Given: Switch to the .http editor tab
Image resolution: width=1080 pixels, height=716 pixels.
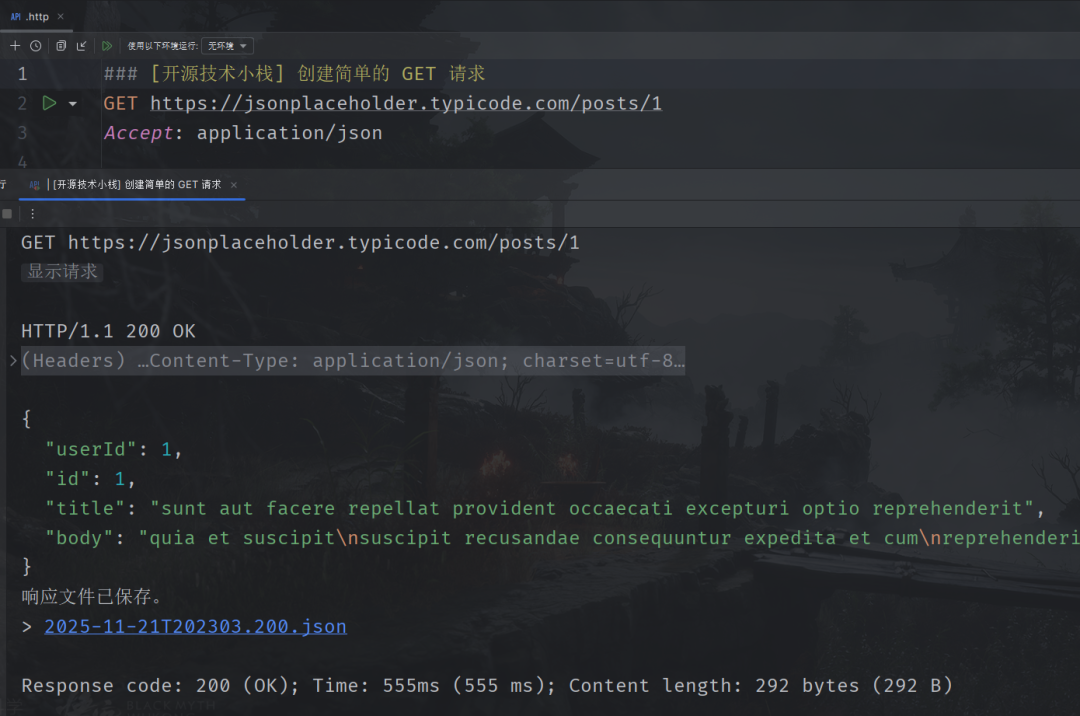Looking at the screenshot, I should point(37,17).
